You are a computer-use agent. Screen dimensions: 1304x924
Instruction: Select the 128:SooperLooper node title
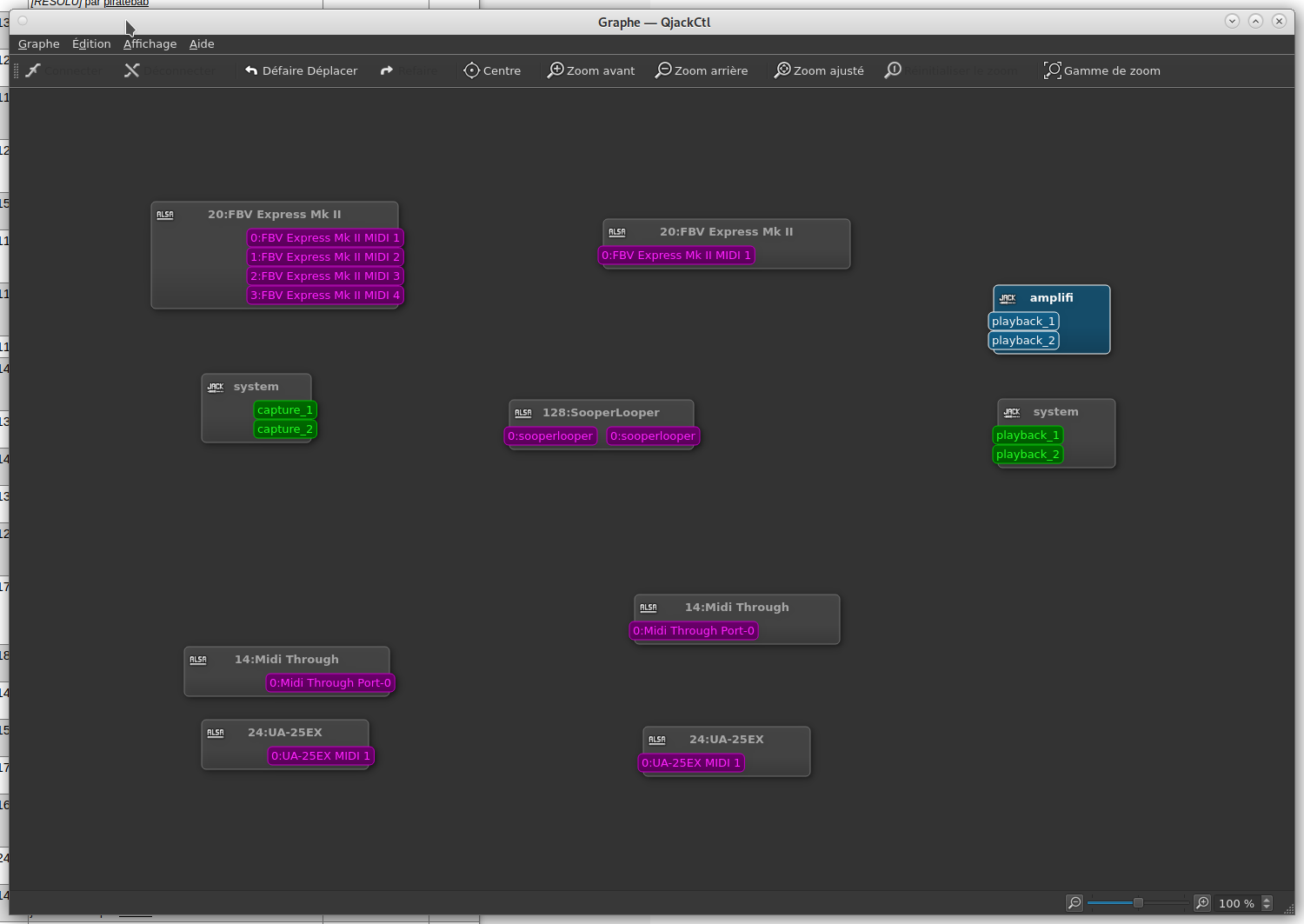[x=601, y=413]
